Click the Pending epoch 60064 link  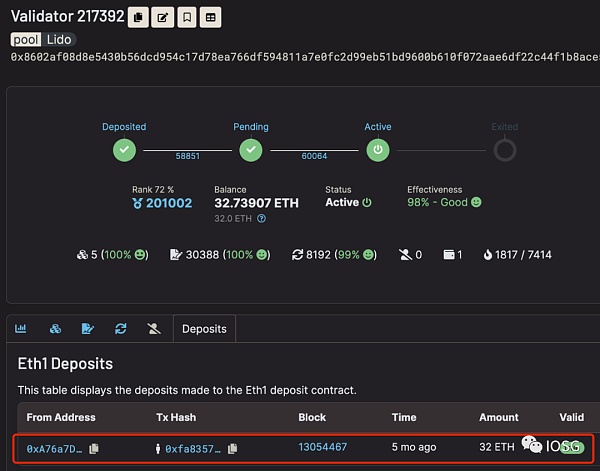coord(313,157)
